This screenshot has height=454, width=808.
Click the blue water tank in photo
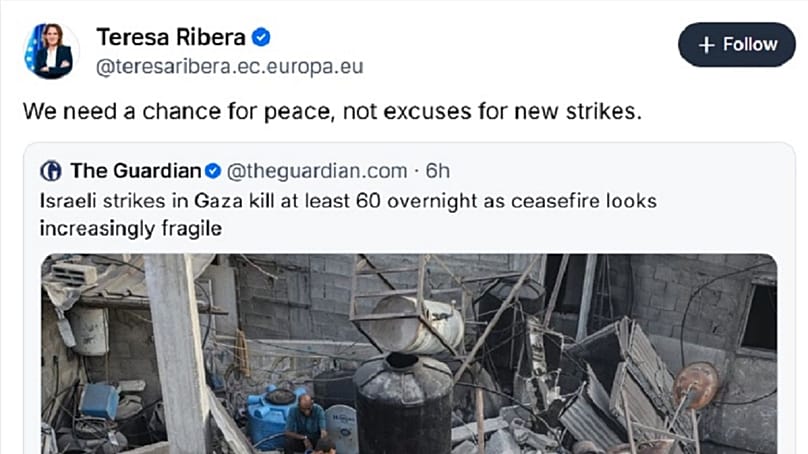(273, 415)
